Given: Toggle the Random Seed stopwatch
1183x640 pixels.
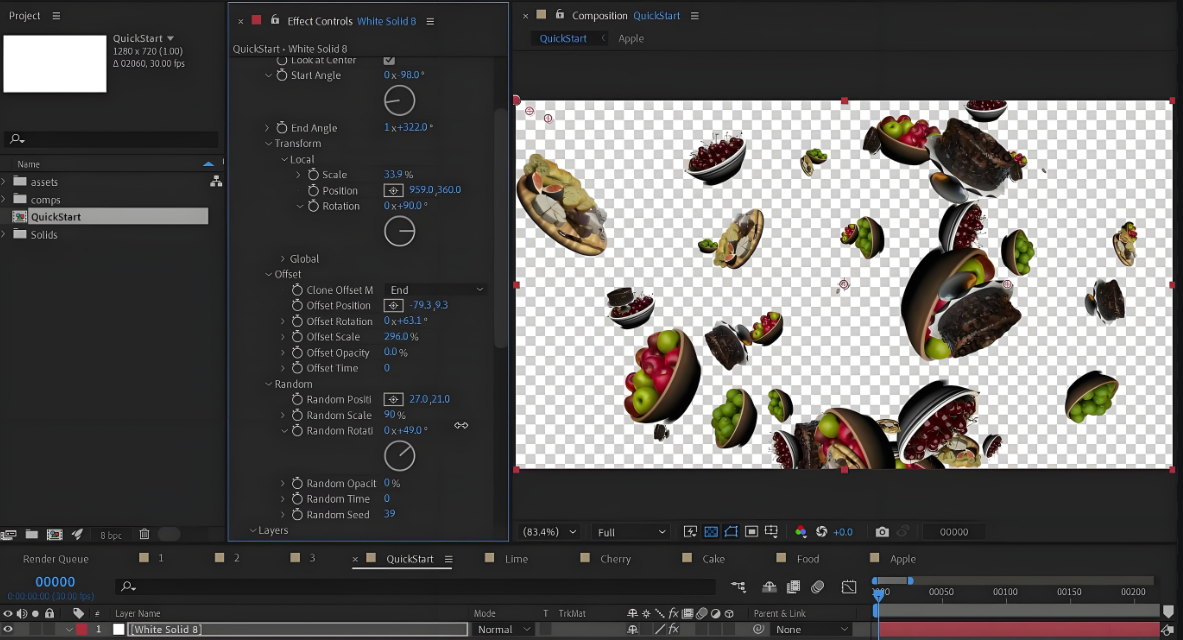Looking at the screenshot, I should tap(297, 515).
